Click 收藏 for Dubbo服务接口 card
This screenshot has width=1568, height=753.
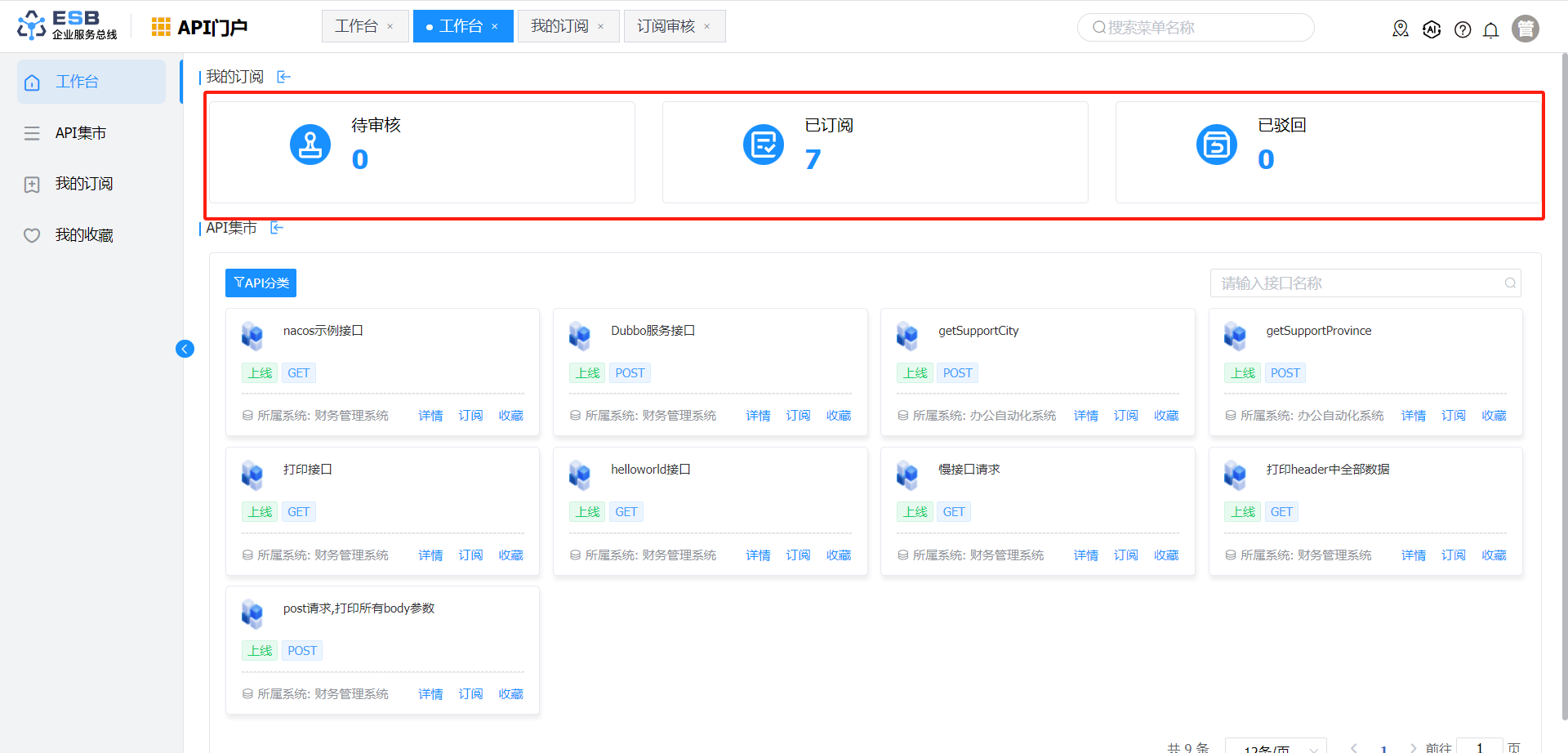coord(838,416)
